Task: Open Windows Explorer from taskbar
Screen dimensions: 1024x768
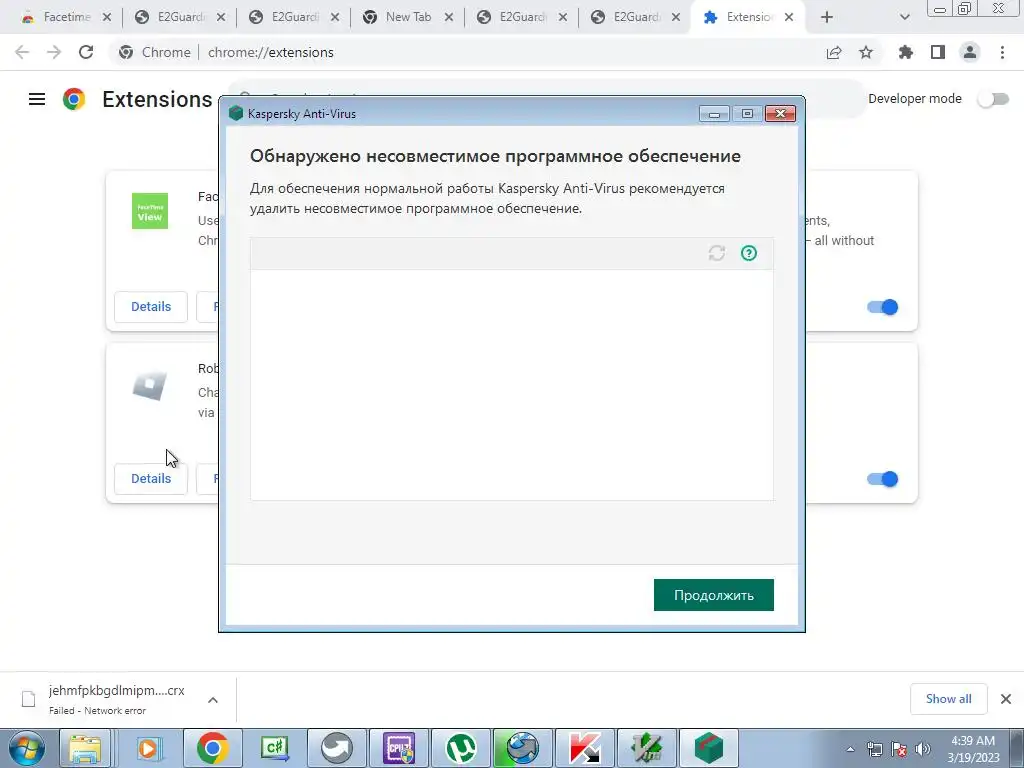Action: pyautogui.click(x=86, y=748)
